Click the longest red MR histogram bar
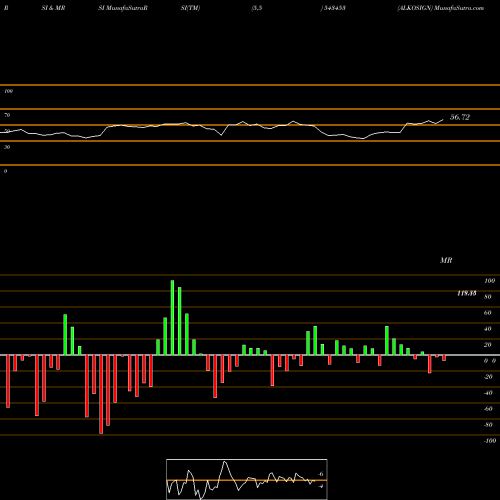Viewport: 500px width, 500px height. 101,394
